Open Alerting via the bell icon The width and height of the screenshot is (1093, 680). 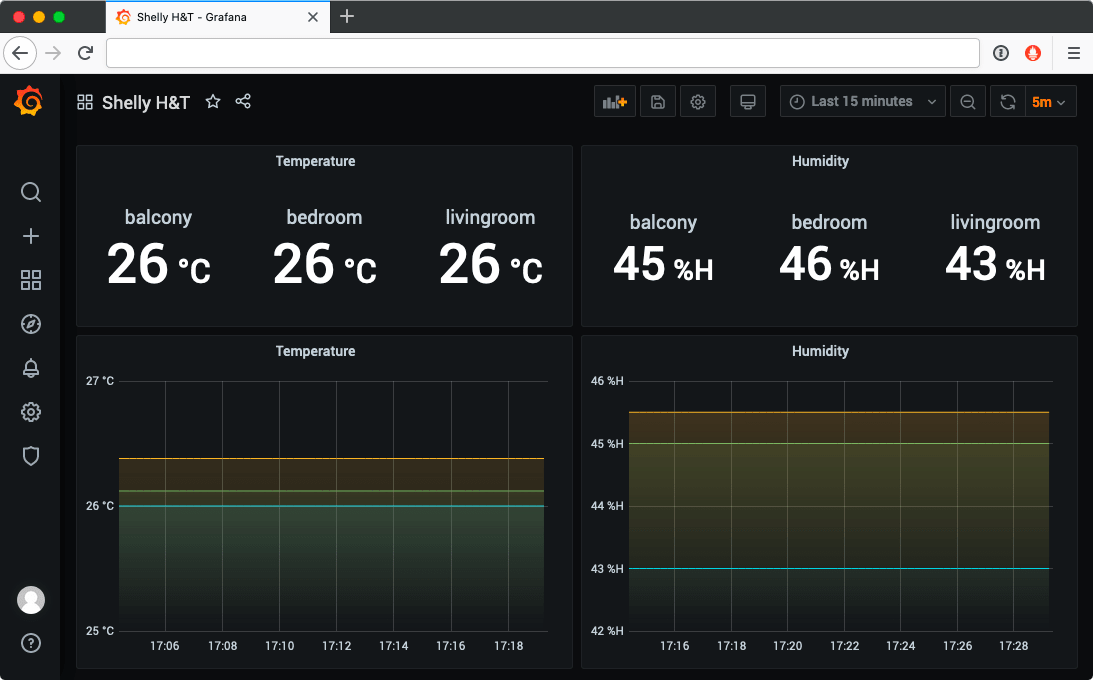[x=31, y=368]
